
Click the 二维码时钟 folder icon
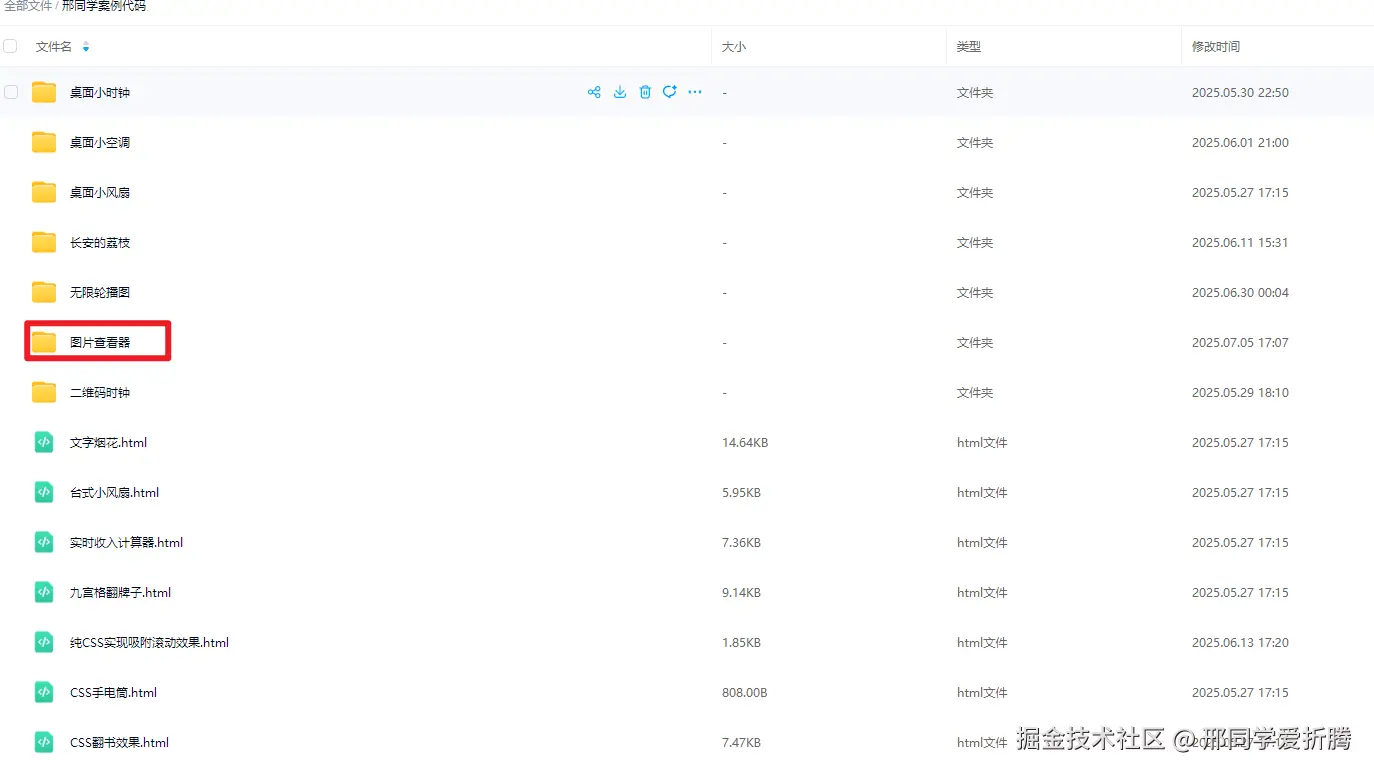[x=43, y=392]
